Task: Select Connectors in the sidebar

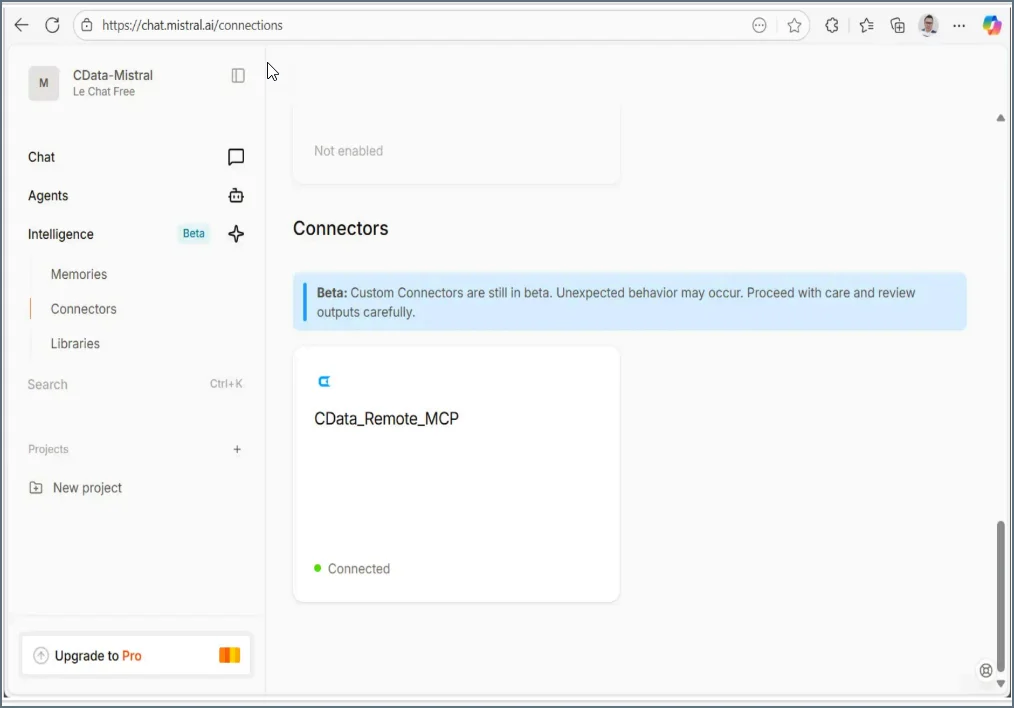Action: pyautogui.click(x=83, y=309)
